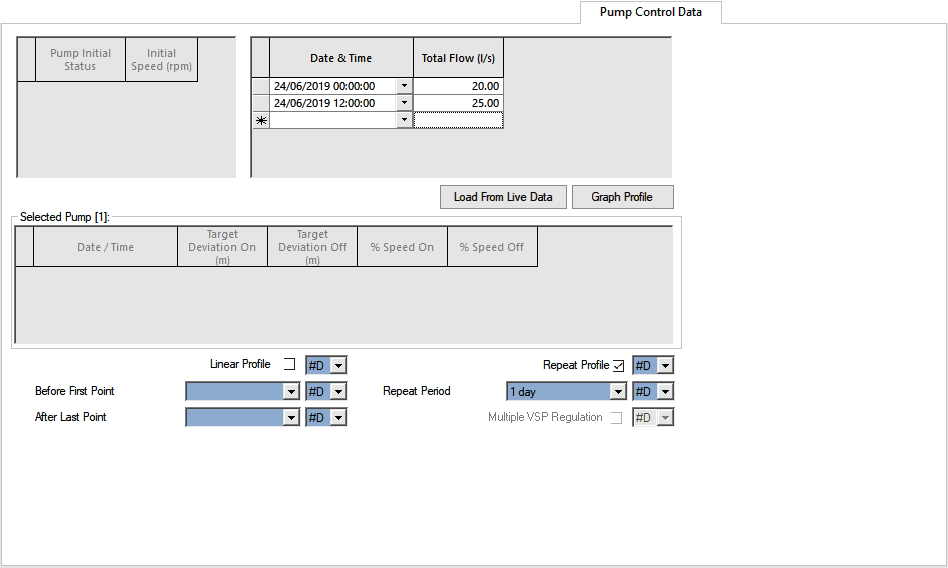Click the % Speed Off column header

492,247
